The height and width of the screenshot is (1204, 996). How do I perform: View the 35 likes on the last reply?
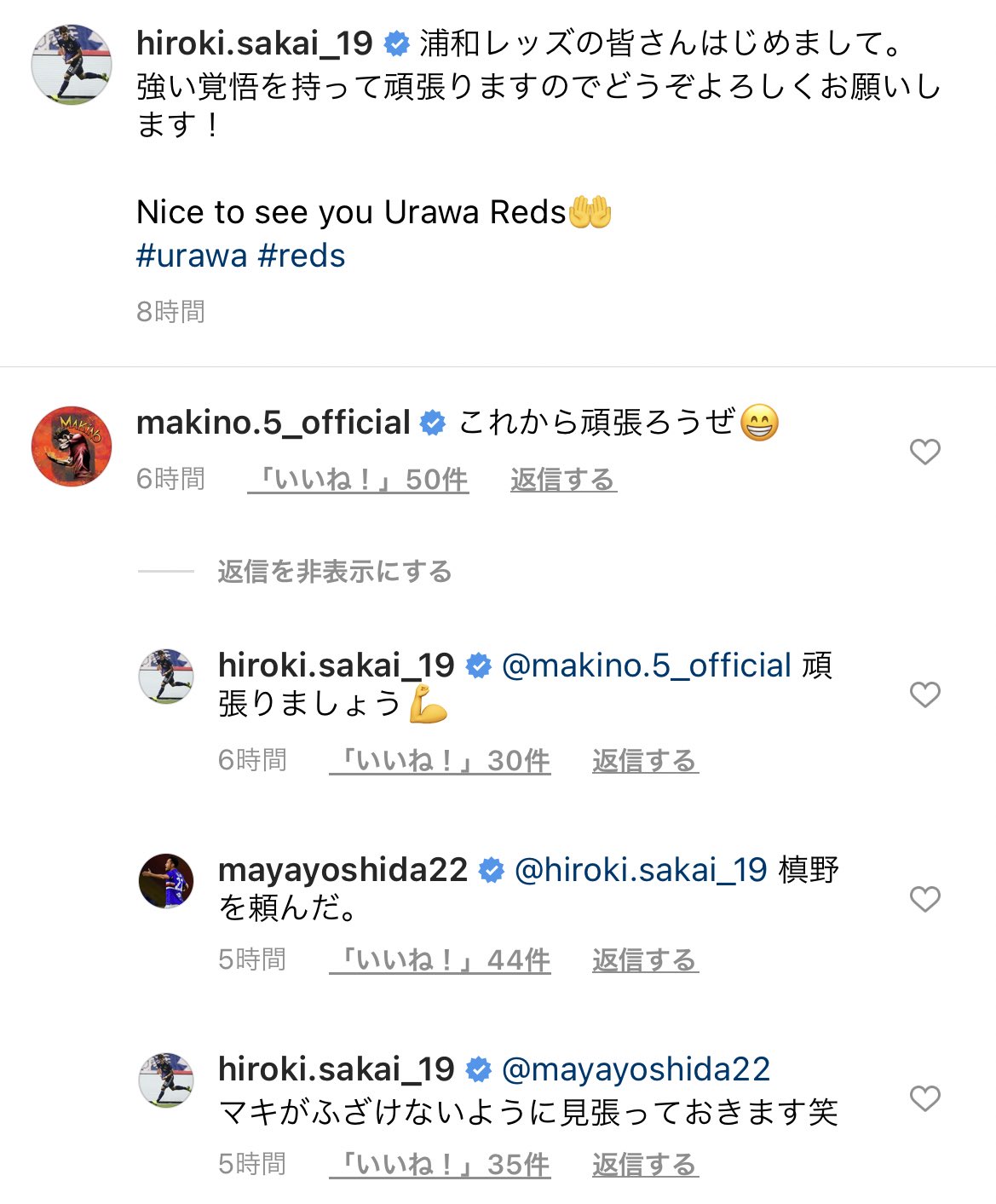coord(440,1164)
